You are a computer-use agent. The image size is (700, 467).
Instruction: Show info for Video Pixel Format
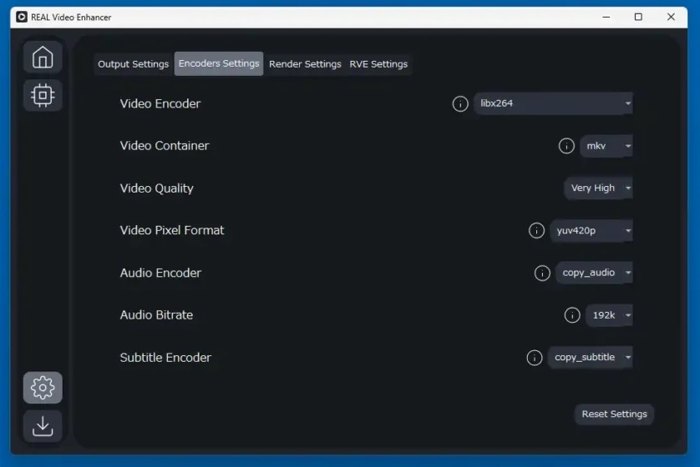[x=537, y=230]
